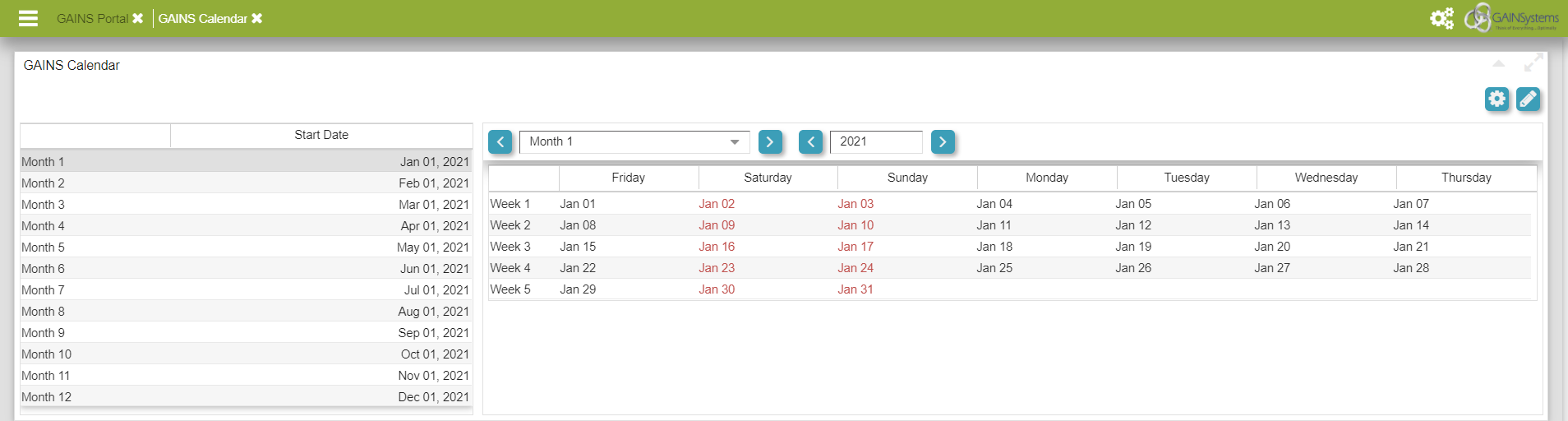Switch to the GAINS Calendar tab
The width and height of the screenshot is (1568, 421).
[x=202, y=18]
